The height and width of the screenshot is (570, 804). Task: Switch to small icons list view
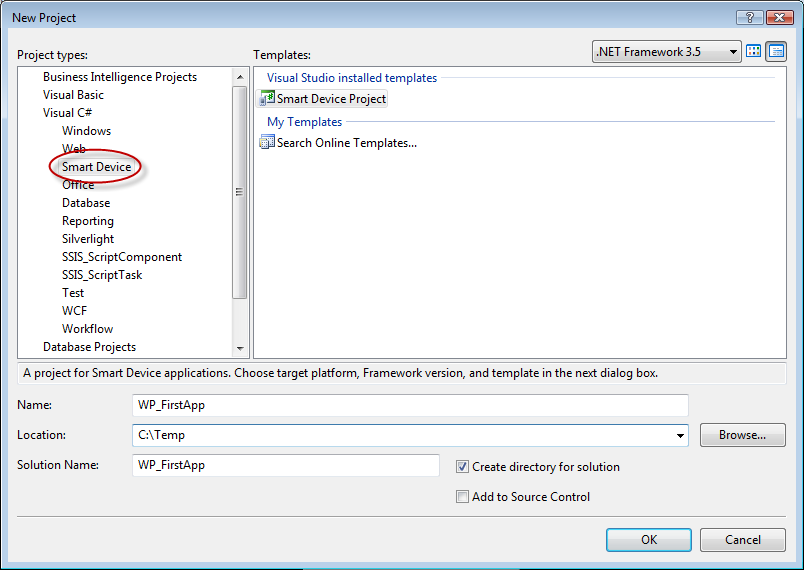776,51
